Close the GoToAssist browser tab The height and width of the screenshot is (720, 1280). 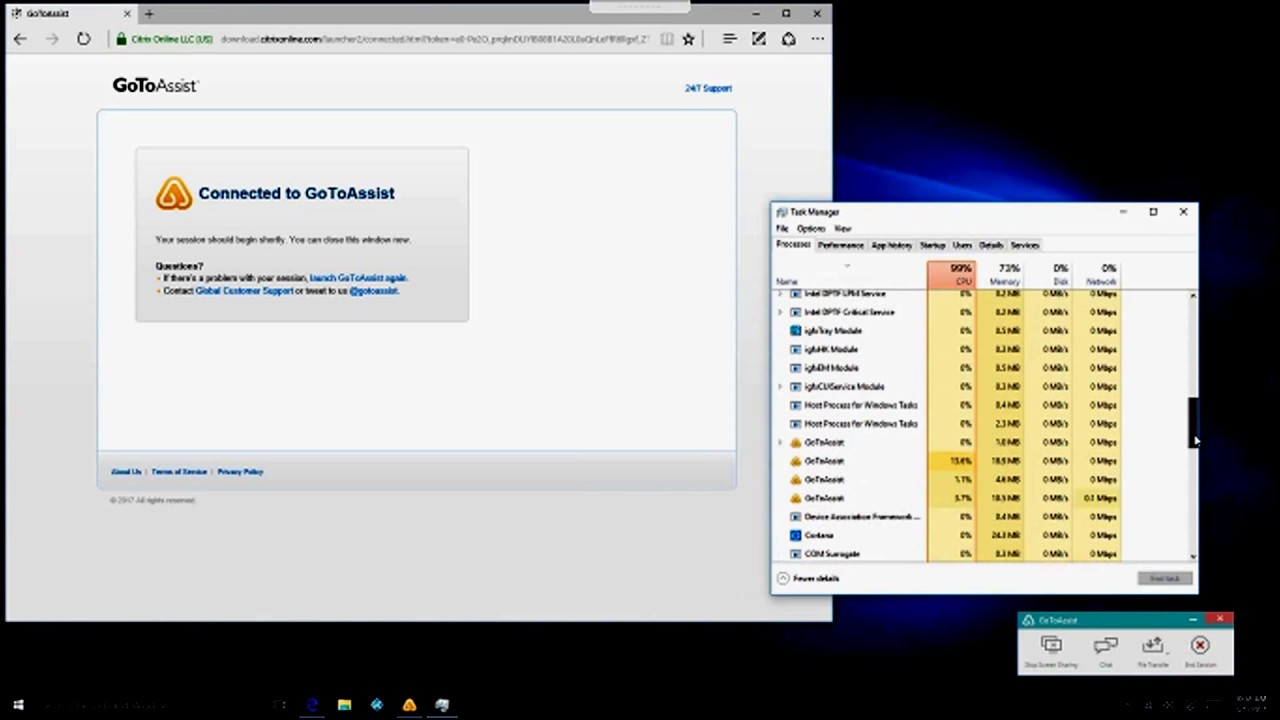coord(127,14)
